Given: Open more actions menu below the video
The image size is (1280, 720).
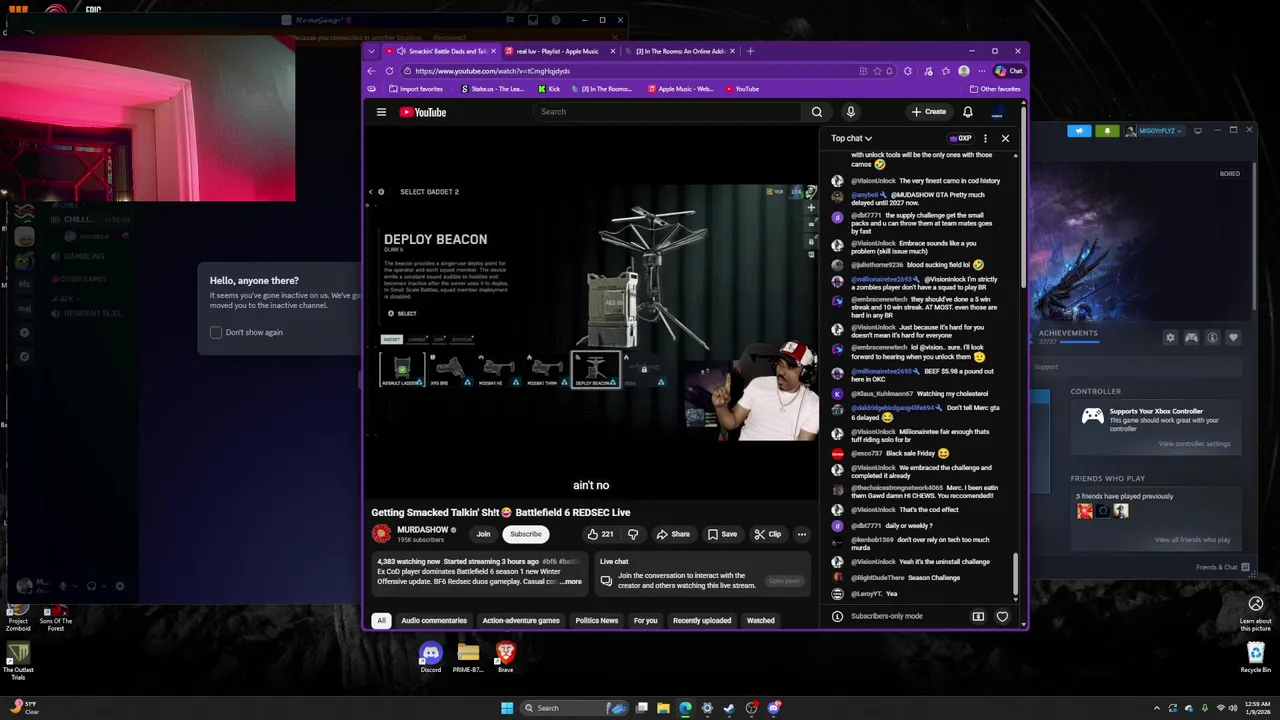Looking at the screenshot, I should (801, 534).
